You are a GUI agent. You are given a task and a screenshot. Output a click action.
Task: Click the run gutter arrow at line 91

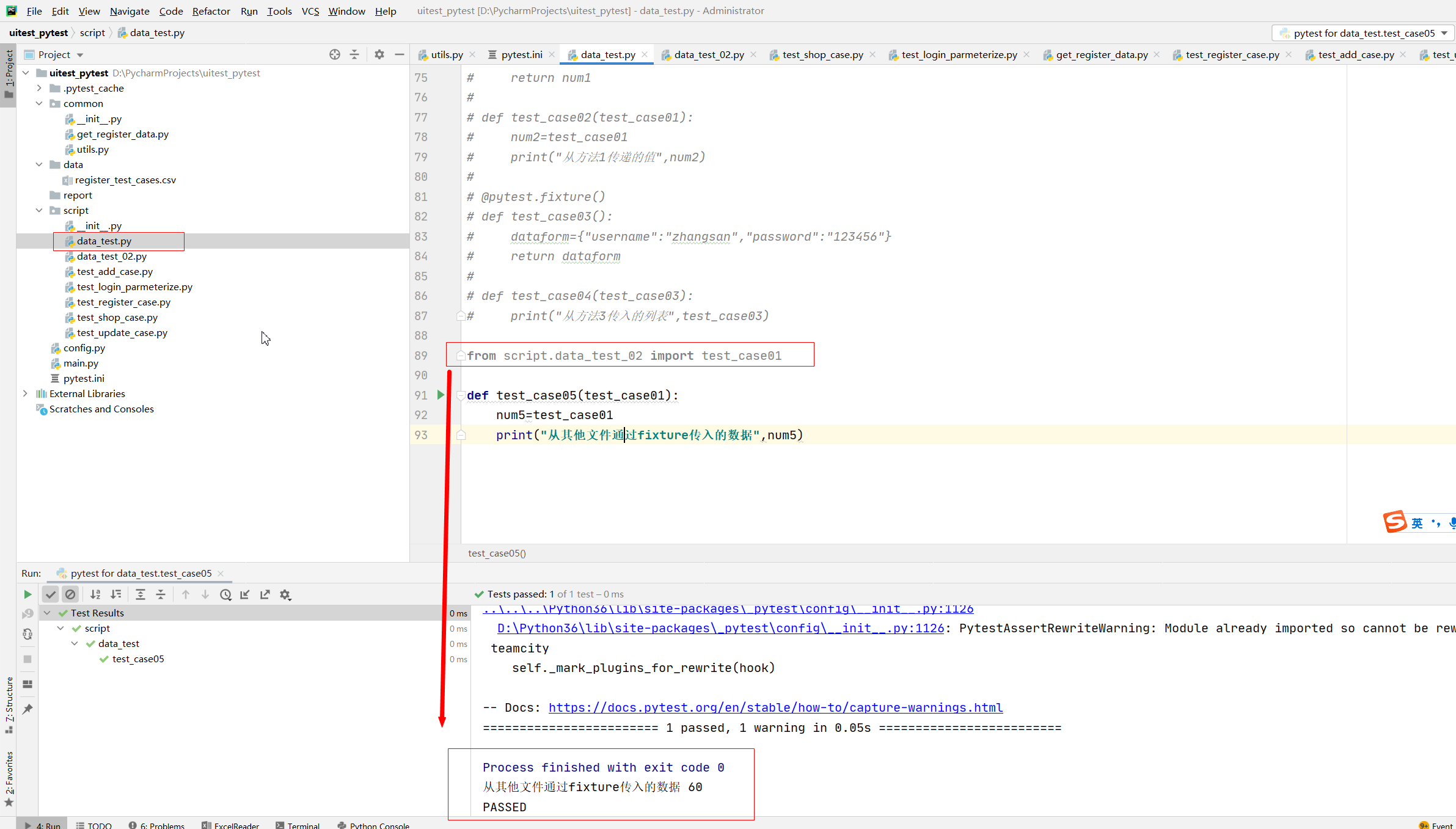(x=441, y=395)
